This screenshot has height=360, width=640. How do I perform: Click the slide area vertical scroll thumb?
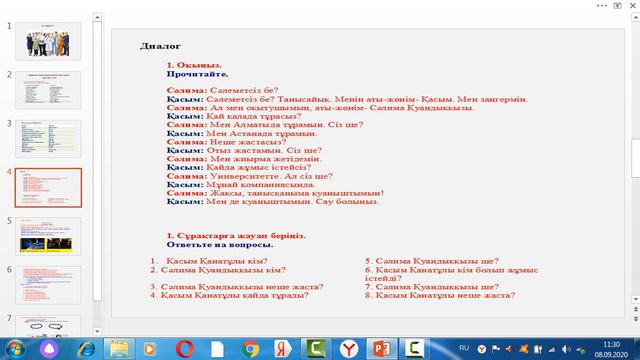(x=636, y=158)
